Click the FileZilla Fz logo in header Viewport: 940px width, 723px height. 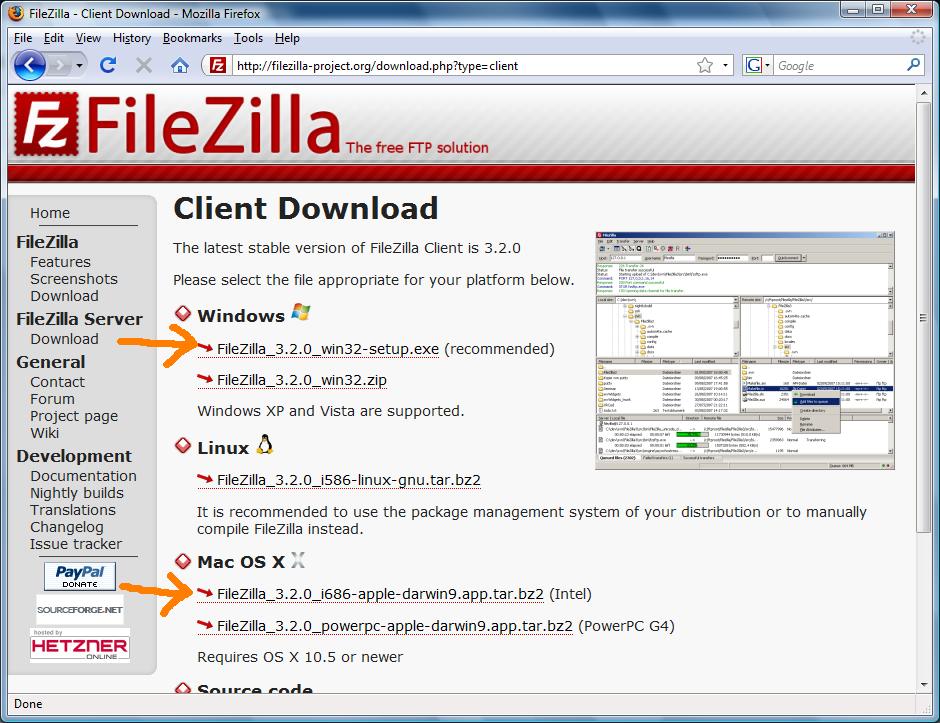point(47,124)
